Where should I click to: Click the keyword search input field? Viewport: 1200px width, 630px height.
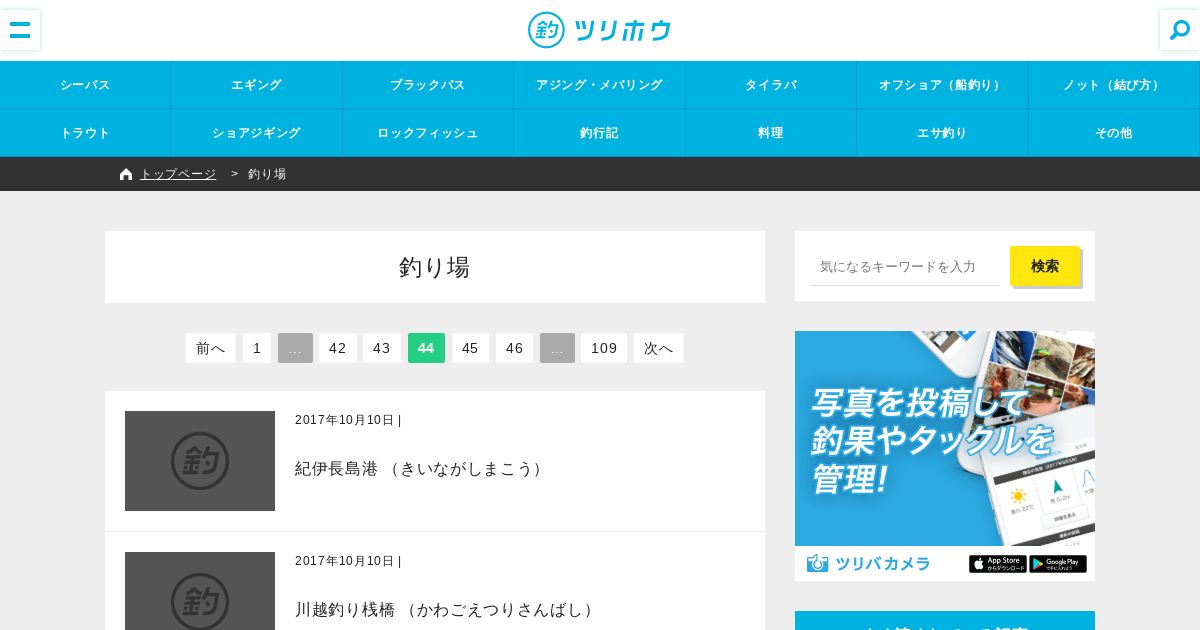(x=905, y=266)
